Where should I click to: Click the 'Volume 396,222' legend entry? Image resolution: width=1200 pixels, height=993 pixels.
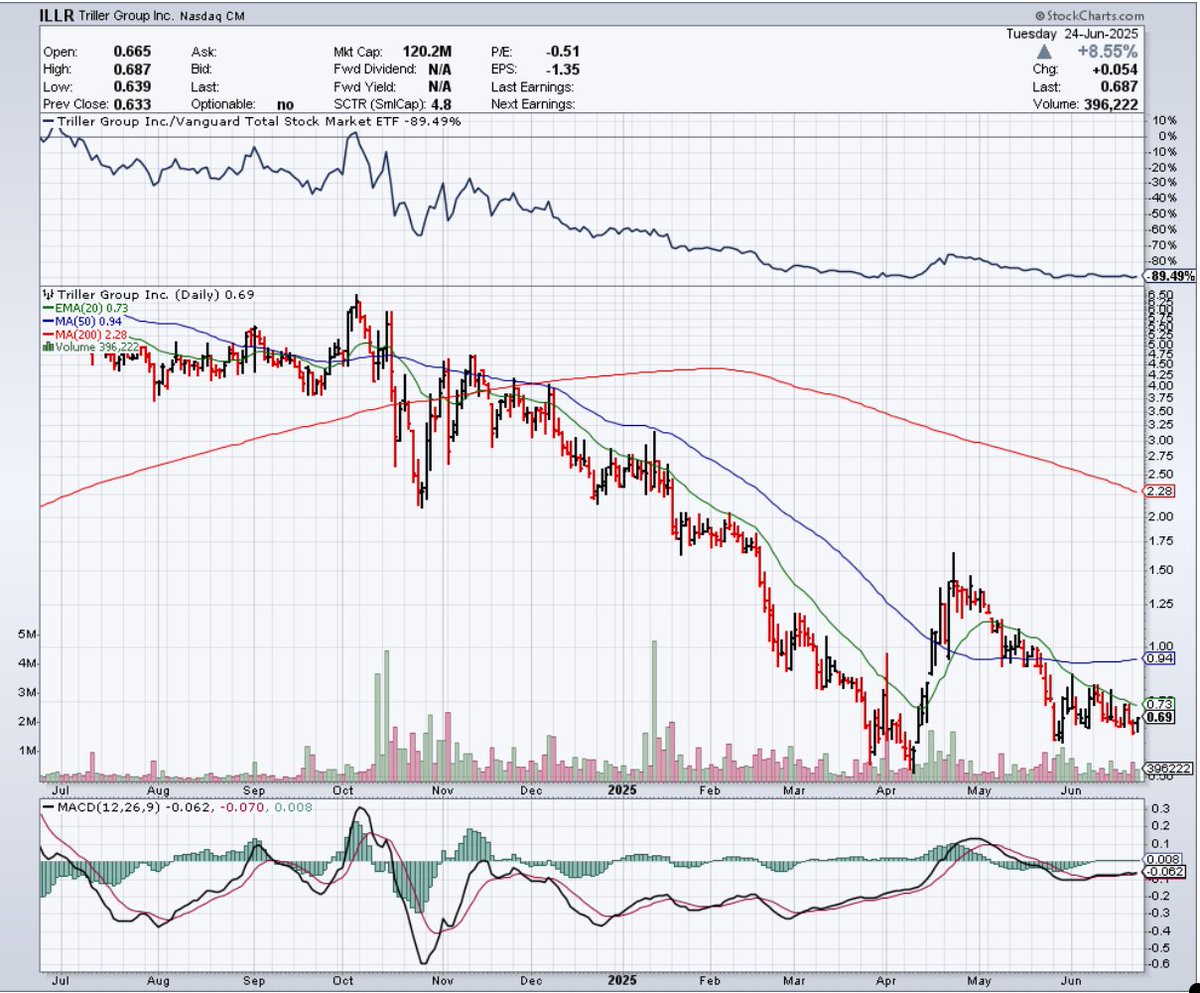click(x=95, y=347)
